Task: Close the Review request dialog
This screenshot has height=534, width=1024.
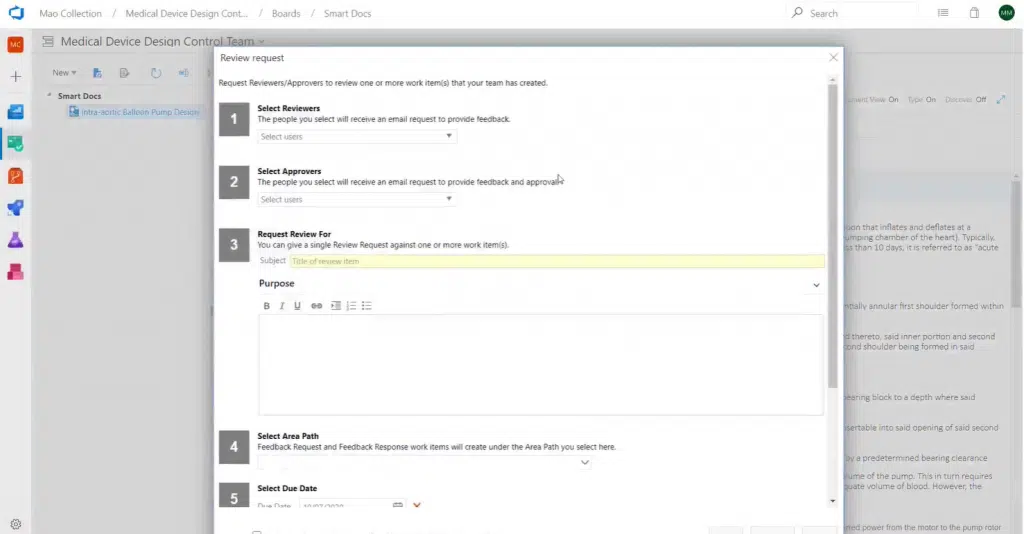Action: click(x=833, y=58)
